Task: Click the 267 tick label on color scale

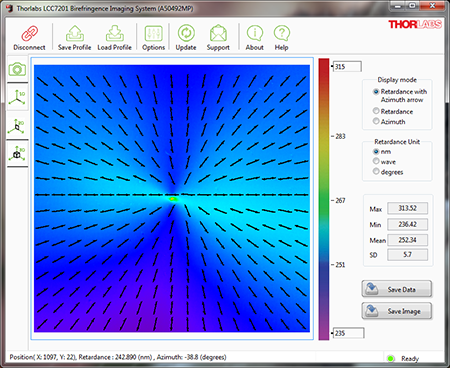Action: [340, 200]
